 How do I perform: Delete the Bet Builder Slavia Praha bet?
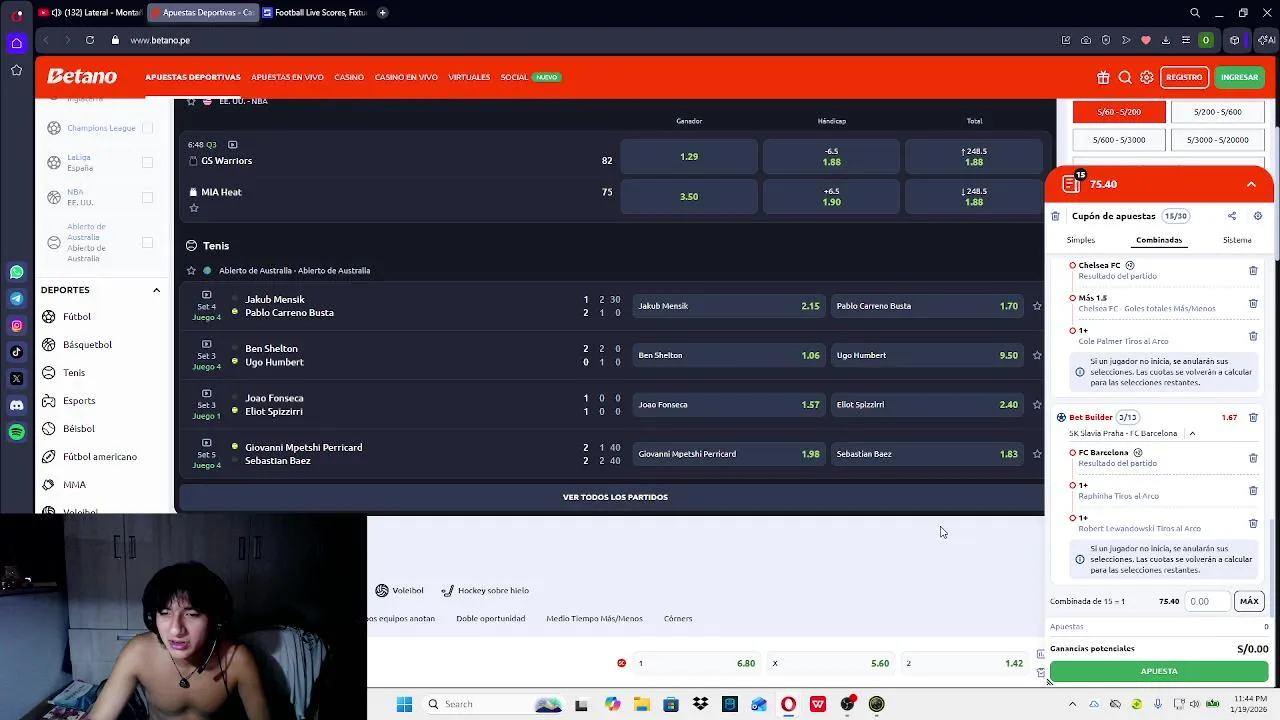point(1253,418)
